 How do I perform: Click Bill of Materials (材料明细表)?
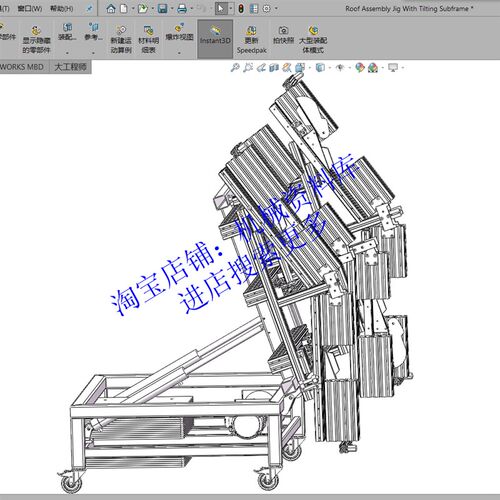point(148,39)
